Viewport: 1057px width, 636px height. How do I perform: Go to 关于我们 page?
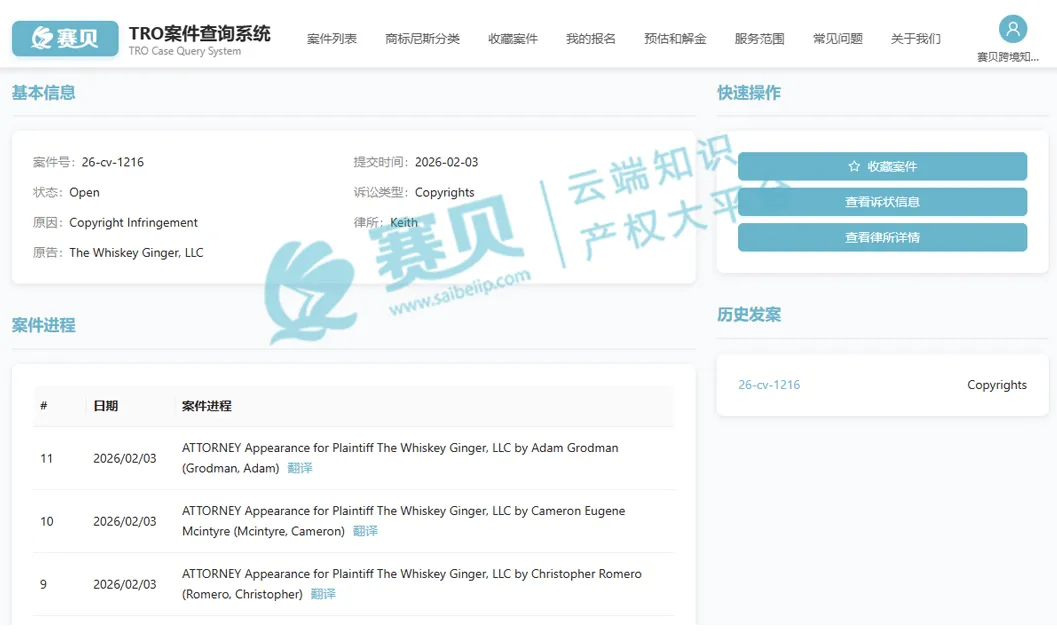(x=915, y=38)
